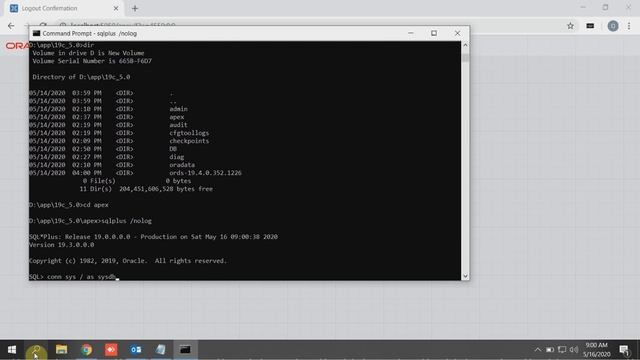Open the Command Prompt window system icon
Viewport: 640px width, 360px height.
click(36, 33)
